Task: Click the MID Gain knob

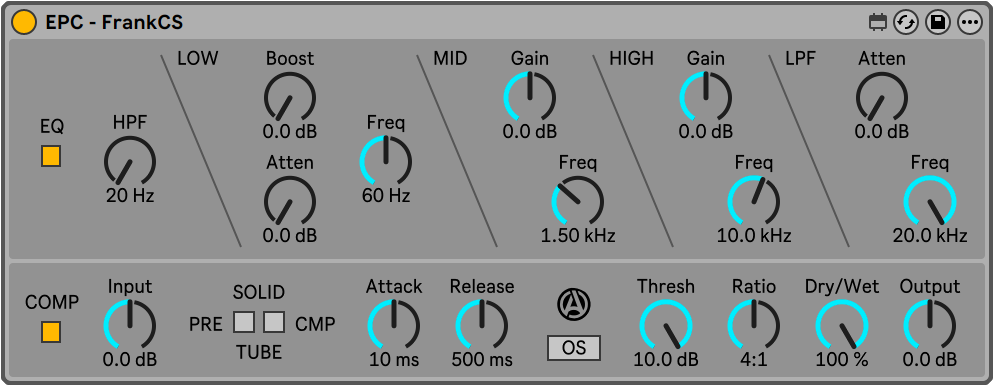Action: coord(530,97)
